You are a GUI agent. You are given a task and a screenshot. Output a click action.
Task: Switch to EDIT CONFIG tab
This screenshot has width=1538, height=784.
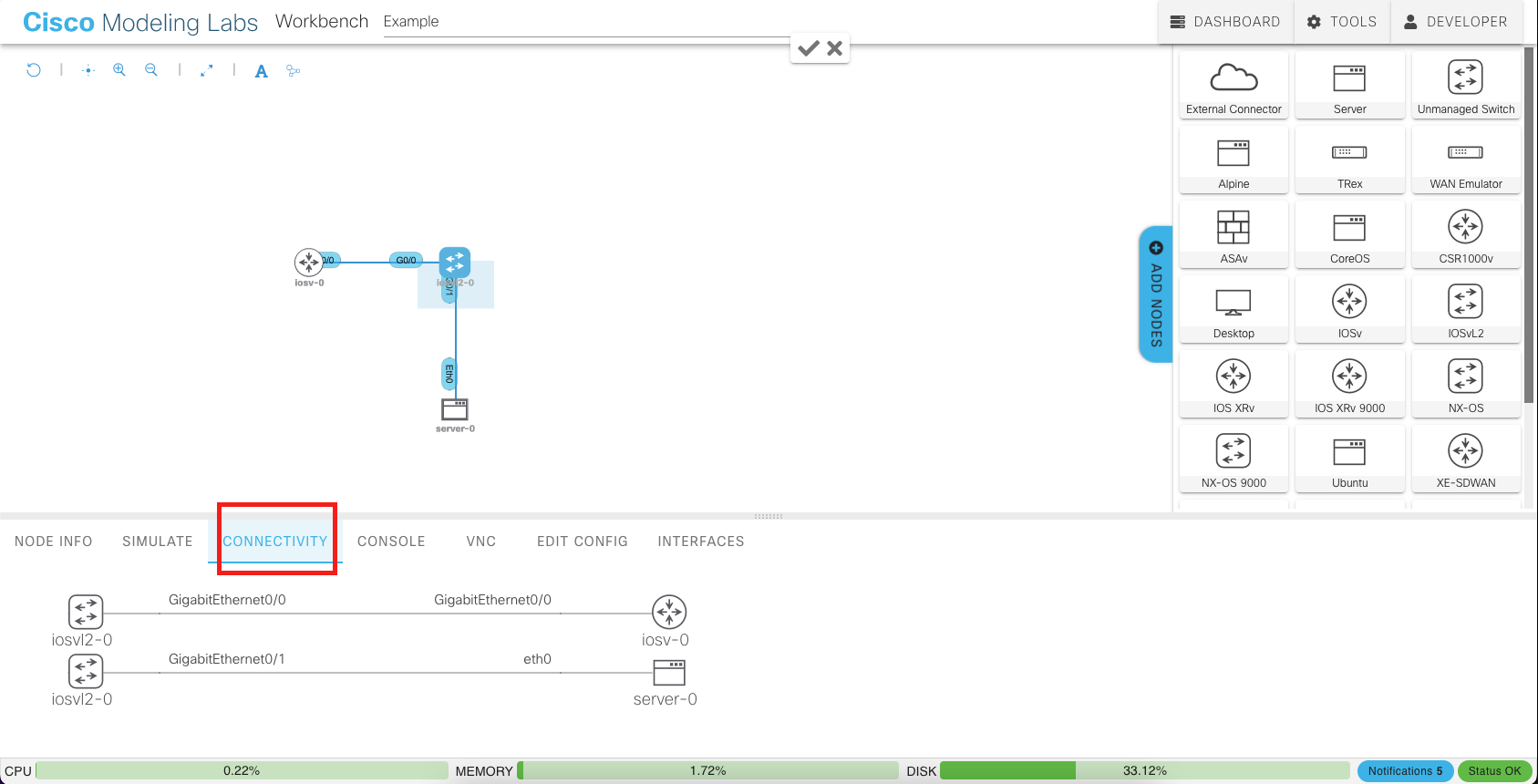click(583, 542)
